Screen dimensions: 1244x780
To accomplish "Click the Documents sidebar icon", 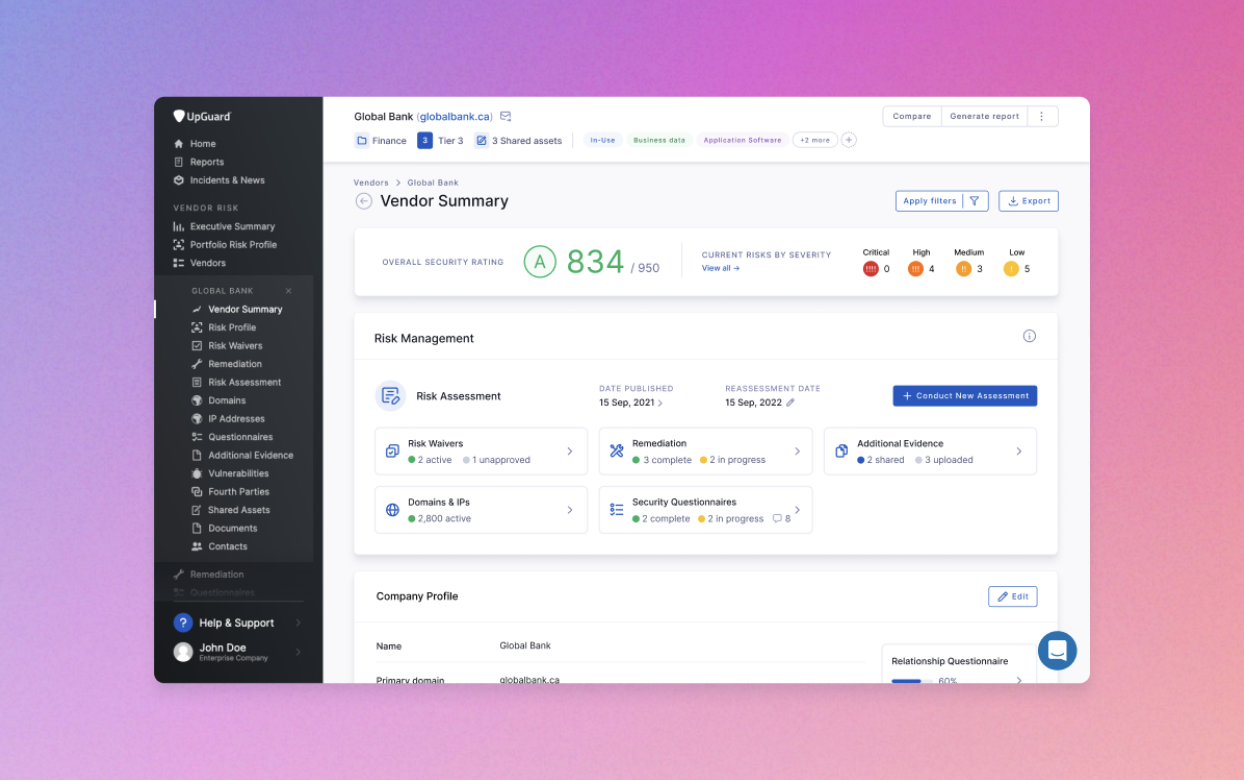I will coord(197,528).
